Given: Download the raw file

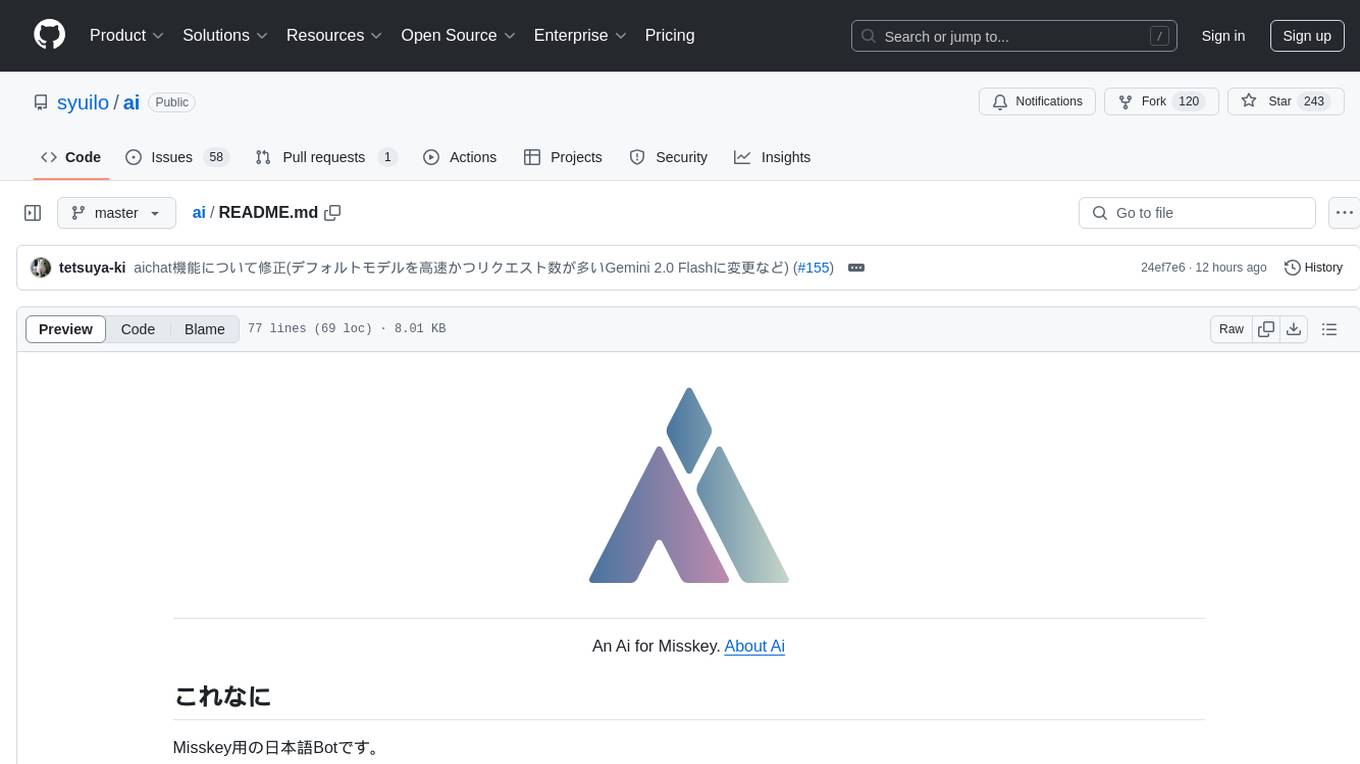Looking at the screenshot, I should coord(1294,329).
